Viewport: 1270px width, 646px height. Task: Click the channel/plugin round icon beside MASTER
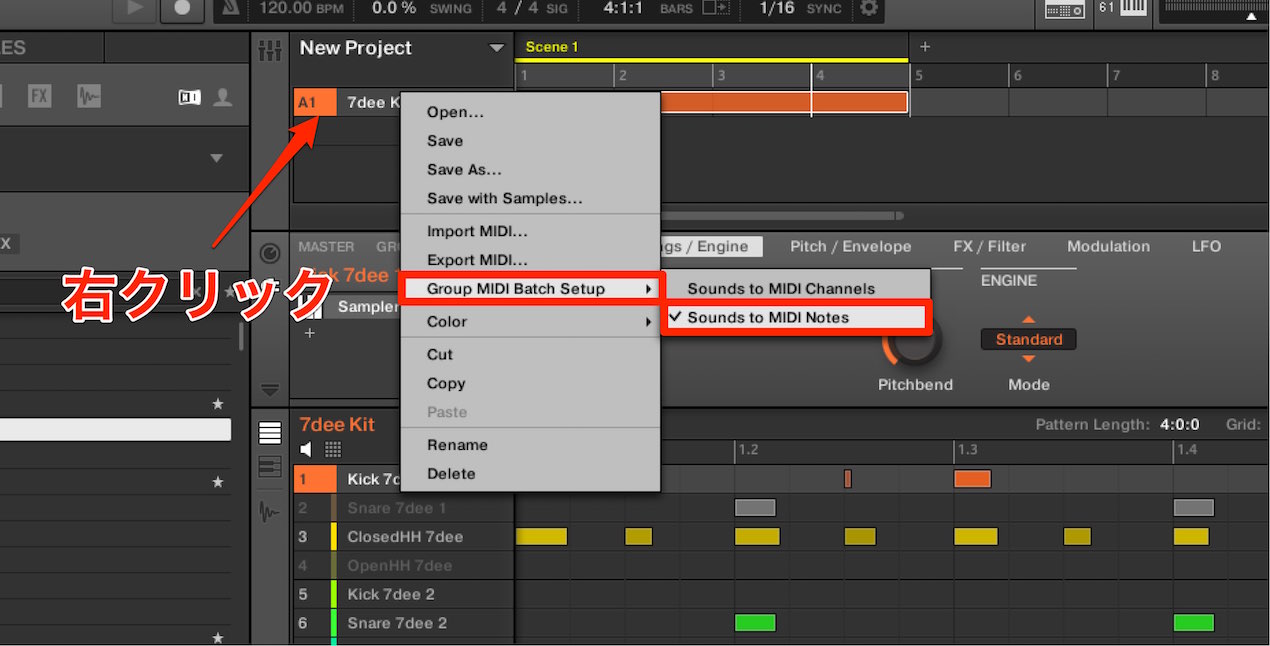pos(270,252)
